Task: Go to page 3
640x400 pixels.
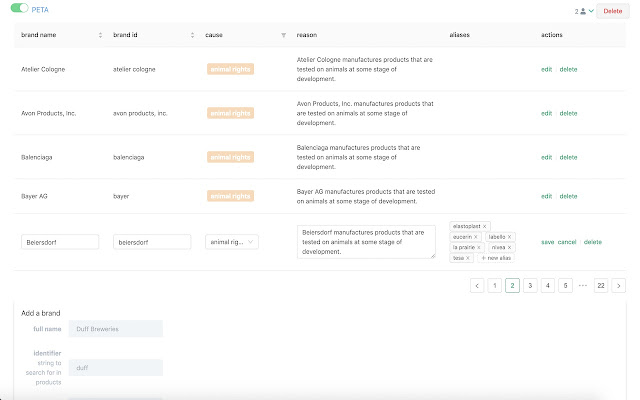Action: [x=530, y=286]
